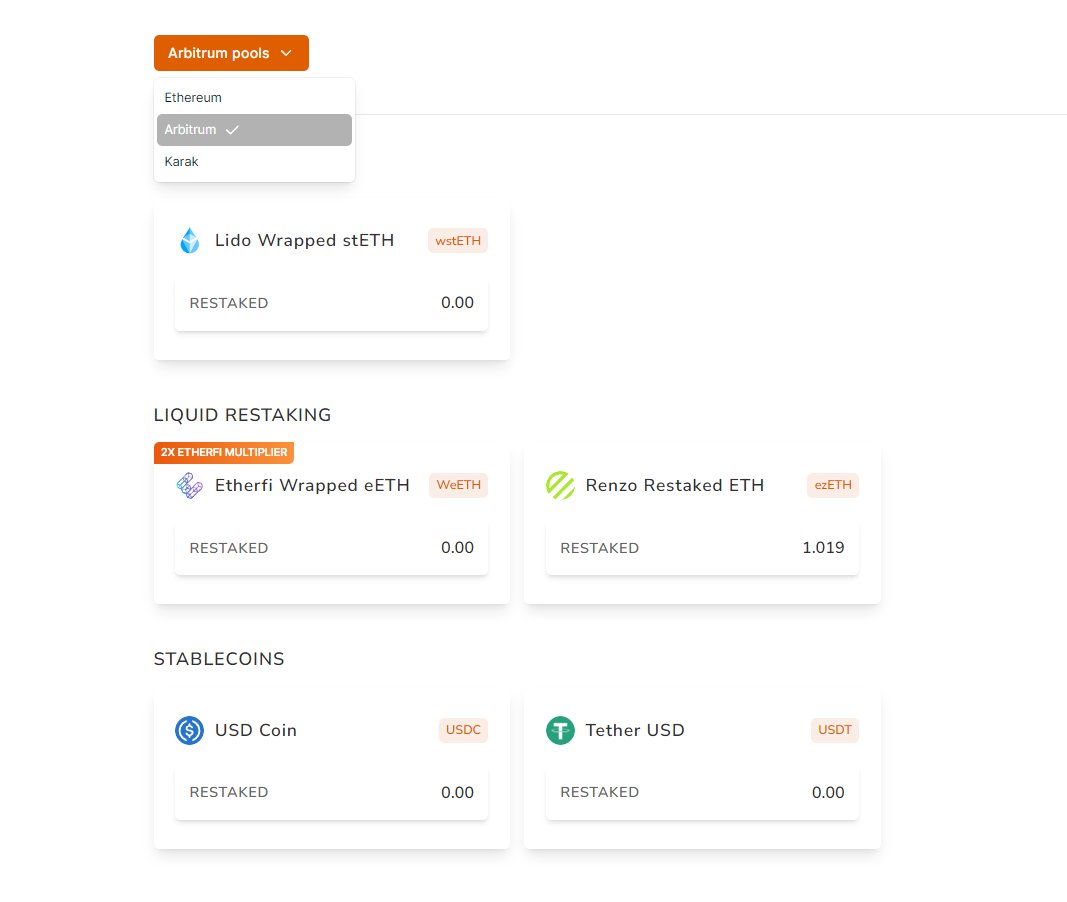The image size is (1067, 902).
Task: Click the Tether USD restaked value 0.00
Action: pyautogui.click(x=828, y=792)
